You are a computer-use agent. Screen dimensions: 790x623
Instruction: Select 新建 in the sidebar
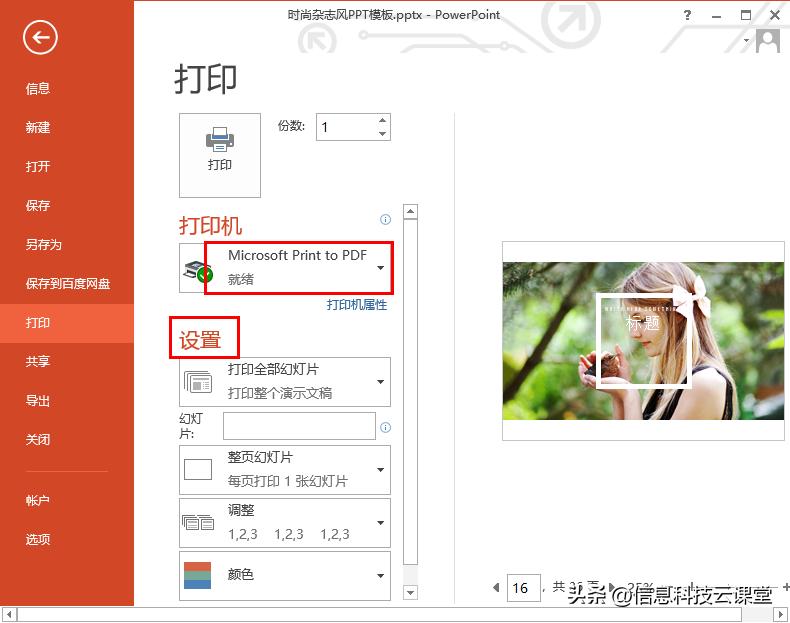coord(38,128)
